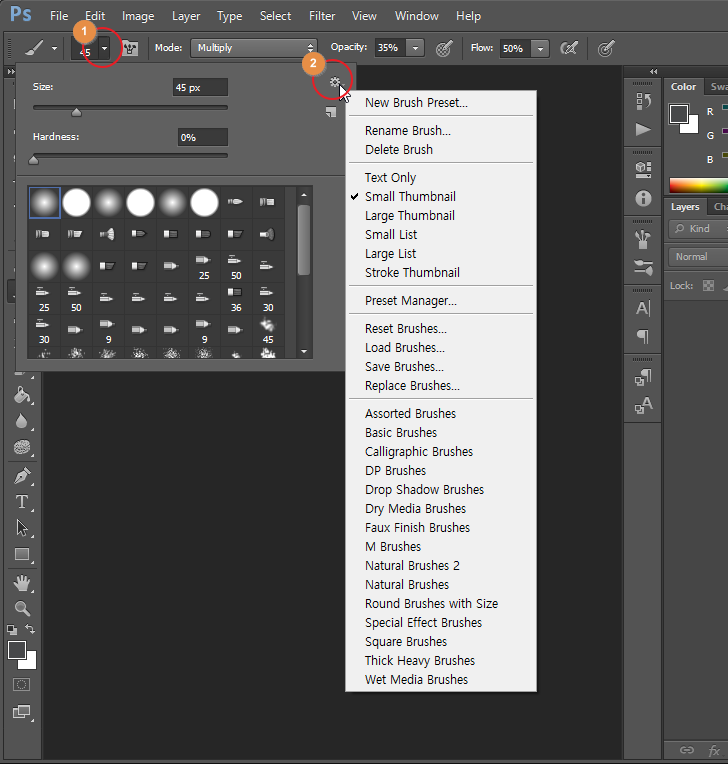Open the Window menu
728x764 pixels.
[417, 16]
